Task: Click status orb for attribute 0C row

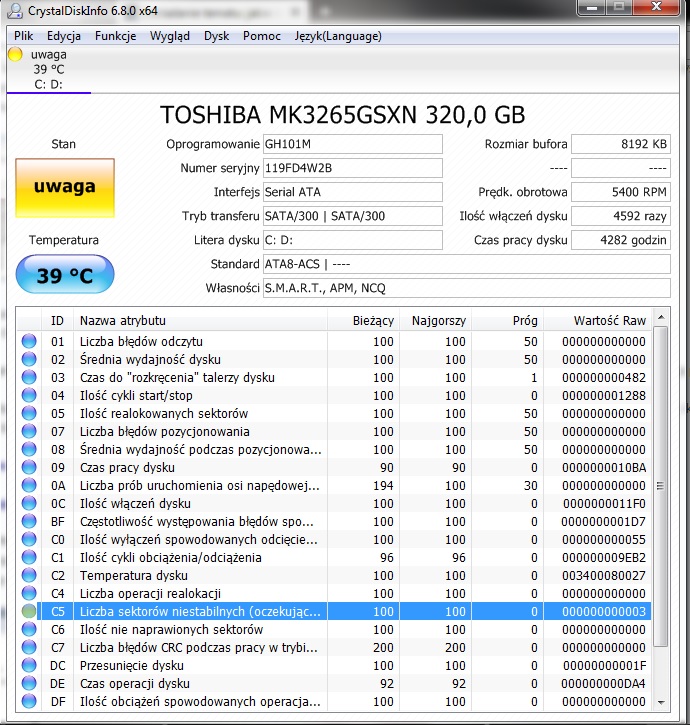Action: pos(29,504)
